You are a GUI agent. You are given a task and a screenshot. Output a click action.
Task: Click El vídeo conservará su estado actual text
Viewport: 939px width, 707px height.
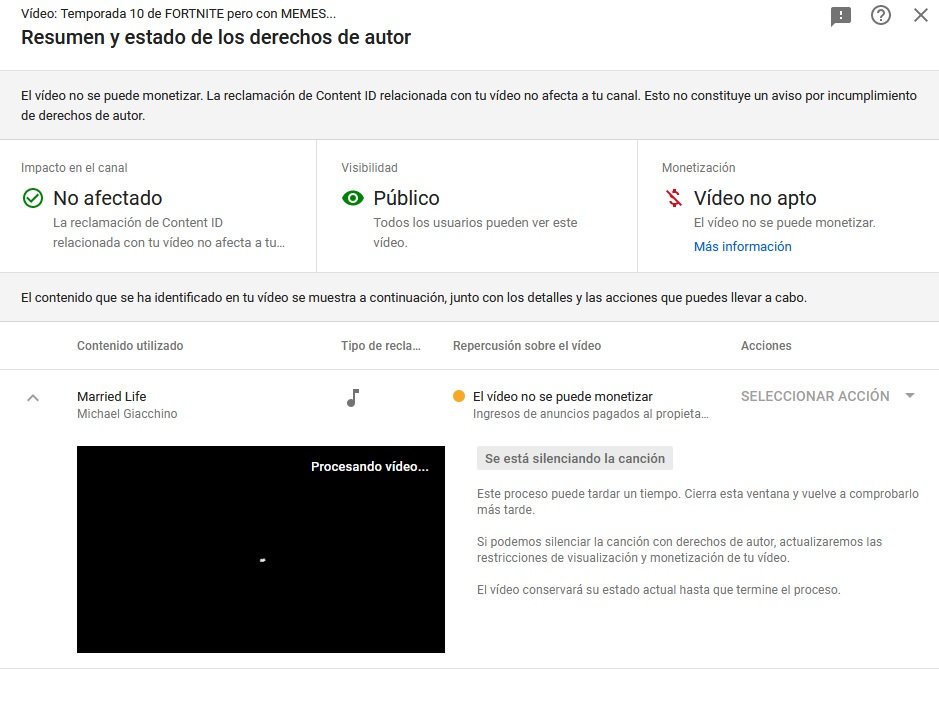click(x=659, y=590)
